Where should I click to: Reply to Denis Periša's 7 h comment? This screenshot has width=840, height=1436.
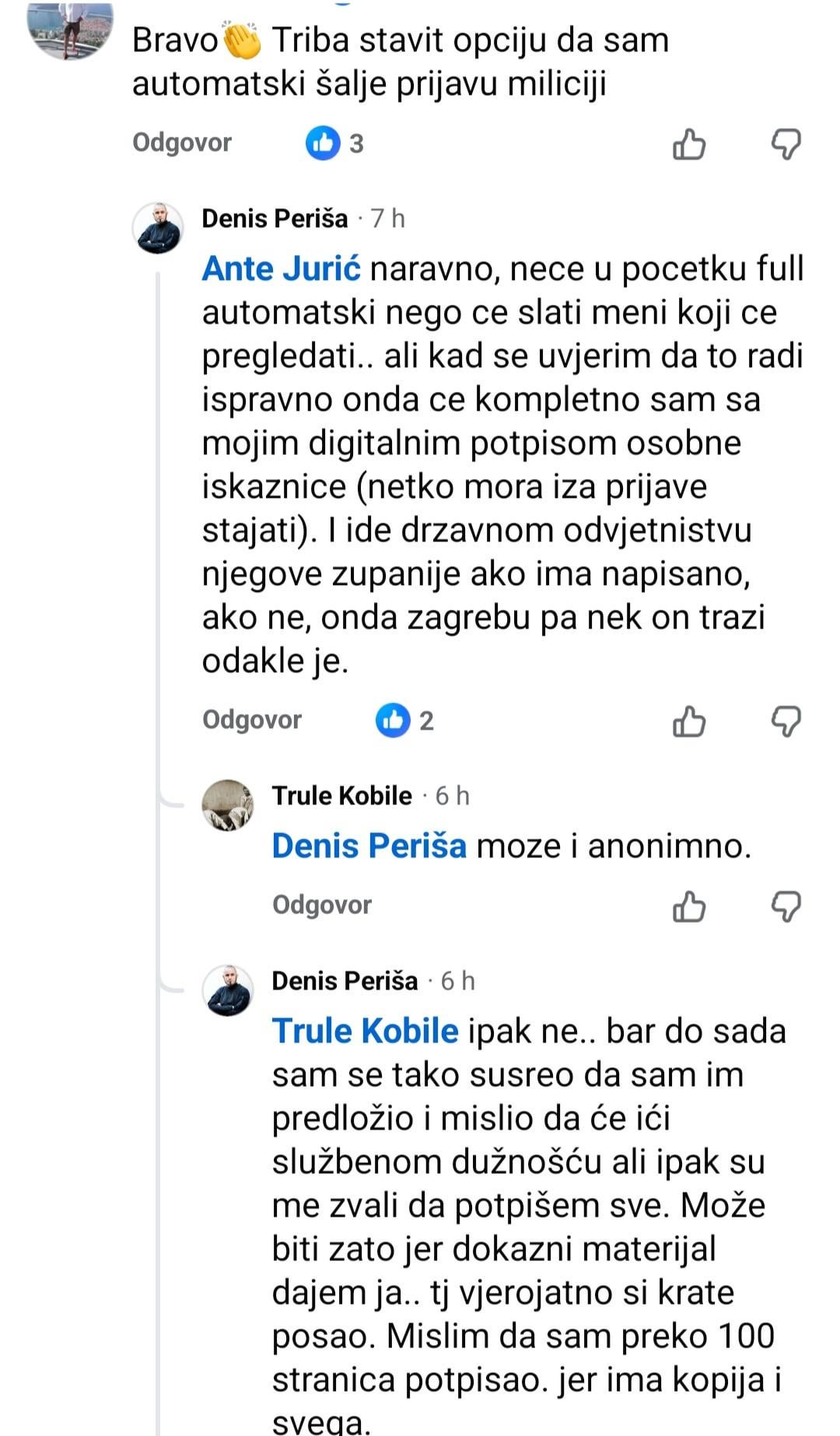(x=251, y=720)
